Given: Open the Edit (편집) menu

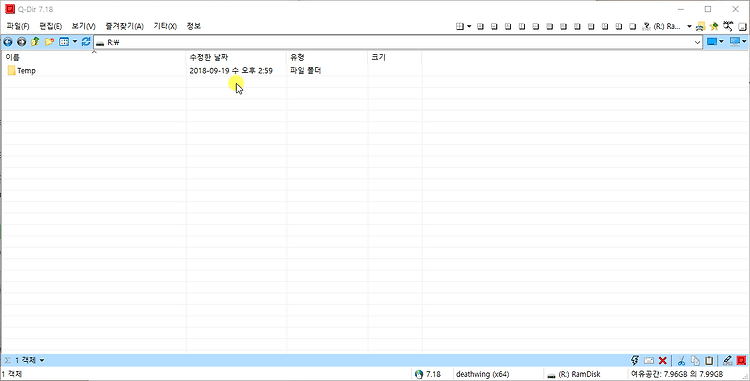Looking at the screenshot, I should [51, 26].
